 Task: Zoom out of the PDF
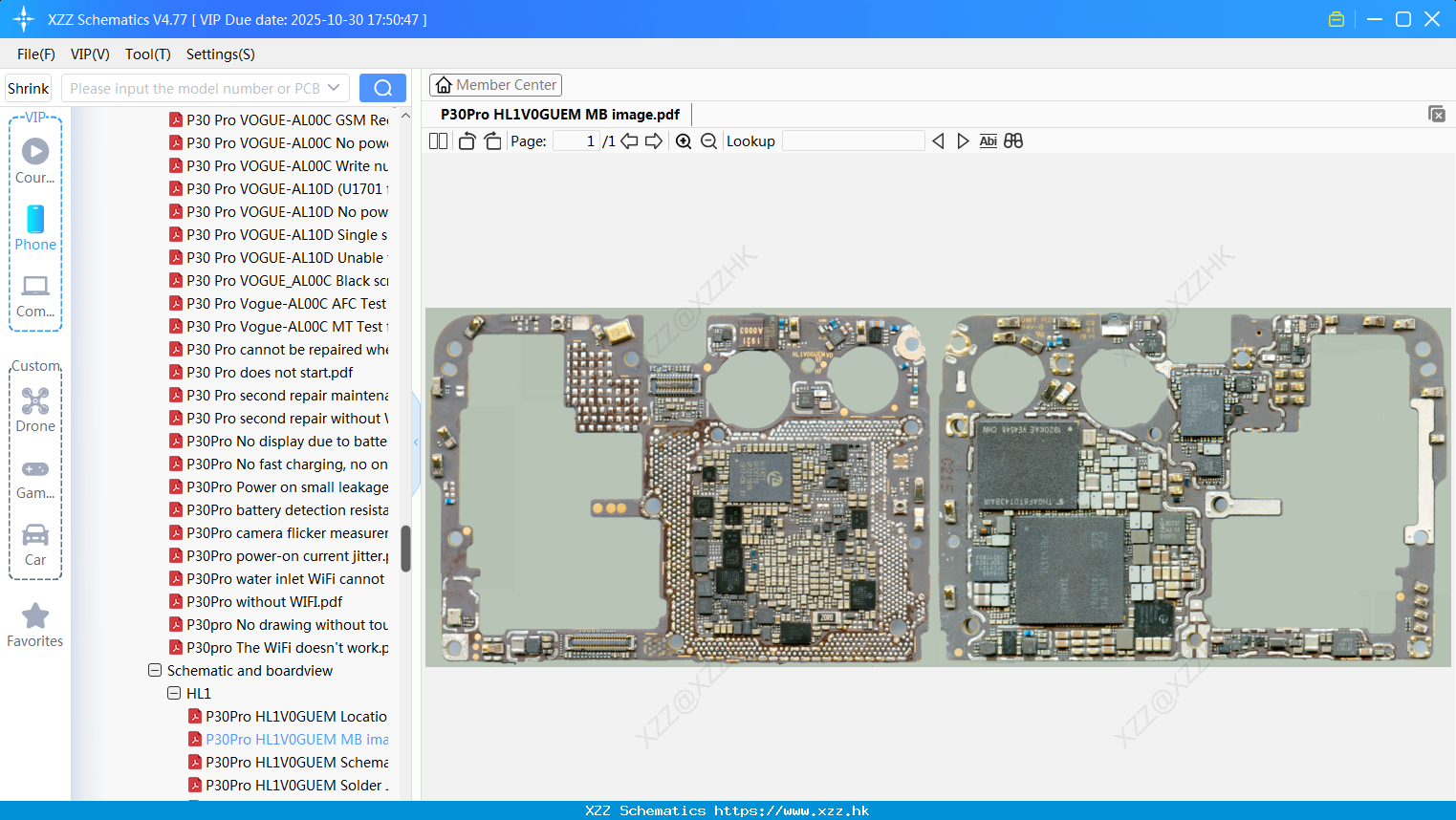[708, 141]
